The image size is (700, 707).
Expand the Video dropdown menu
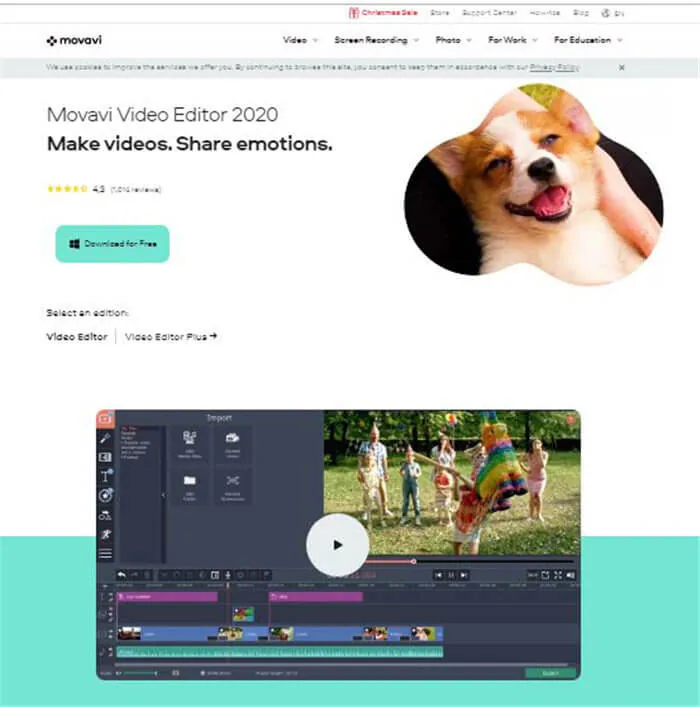(300, 40)
